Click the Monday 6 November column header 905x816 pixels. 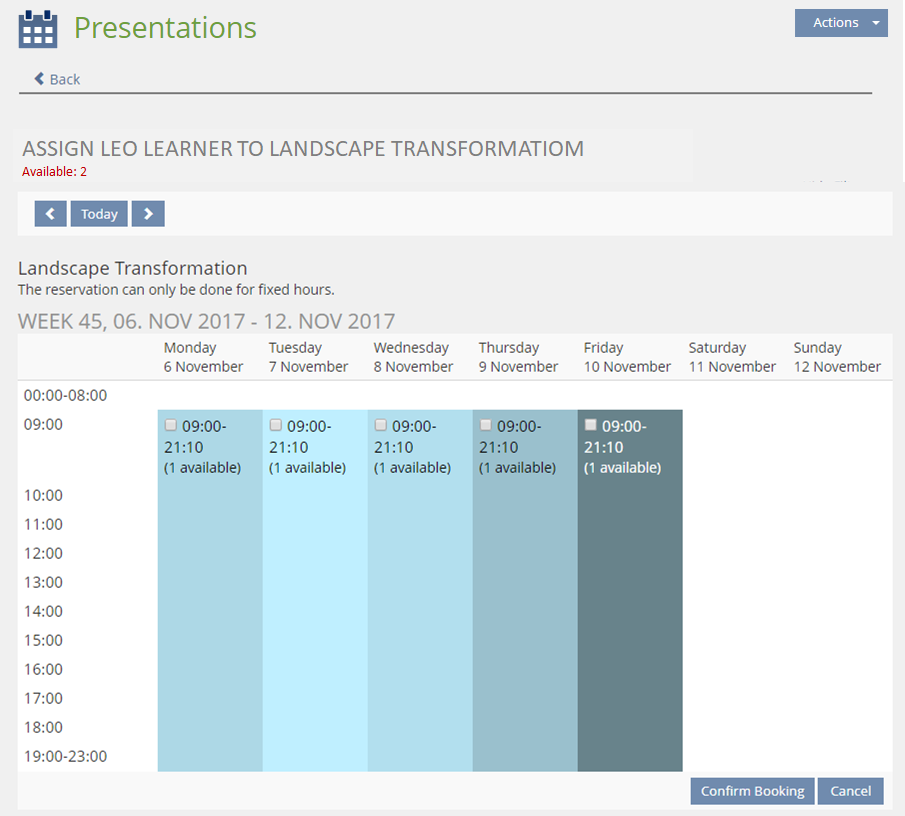click(x=203, y=357)
